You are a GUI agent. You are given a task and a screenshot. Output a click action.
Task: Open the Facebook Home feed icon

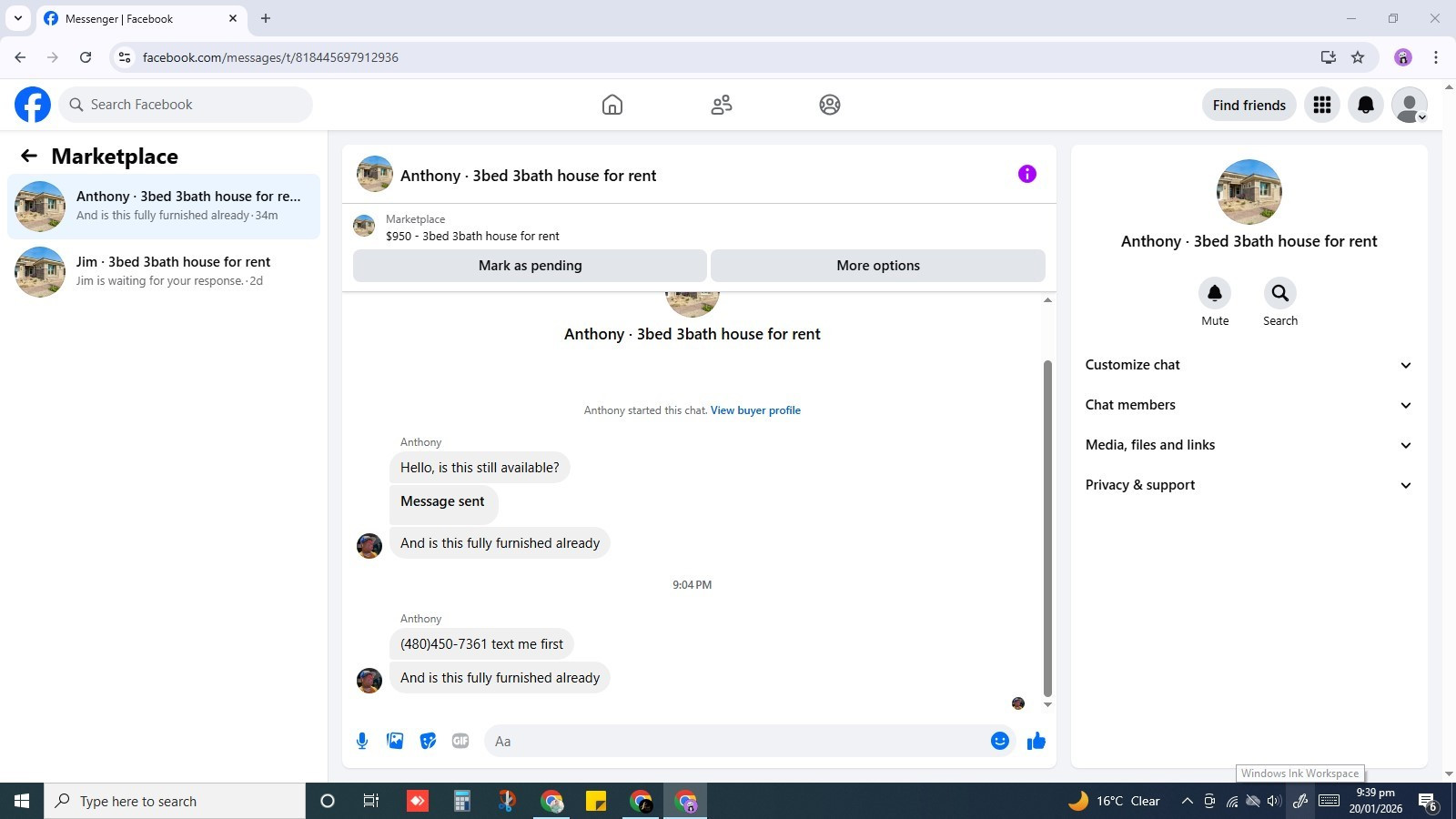click(x=612, y=105)
